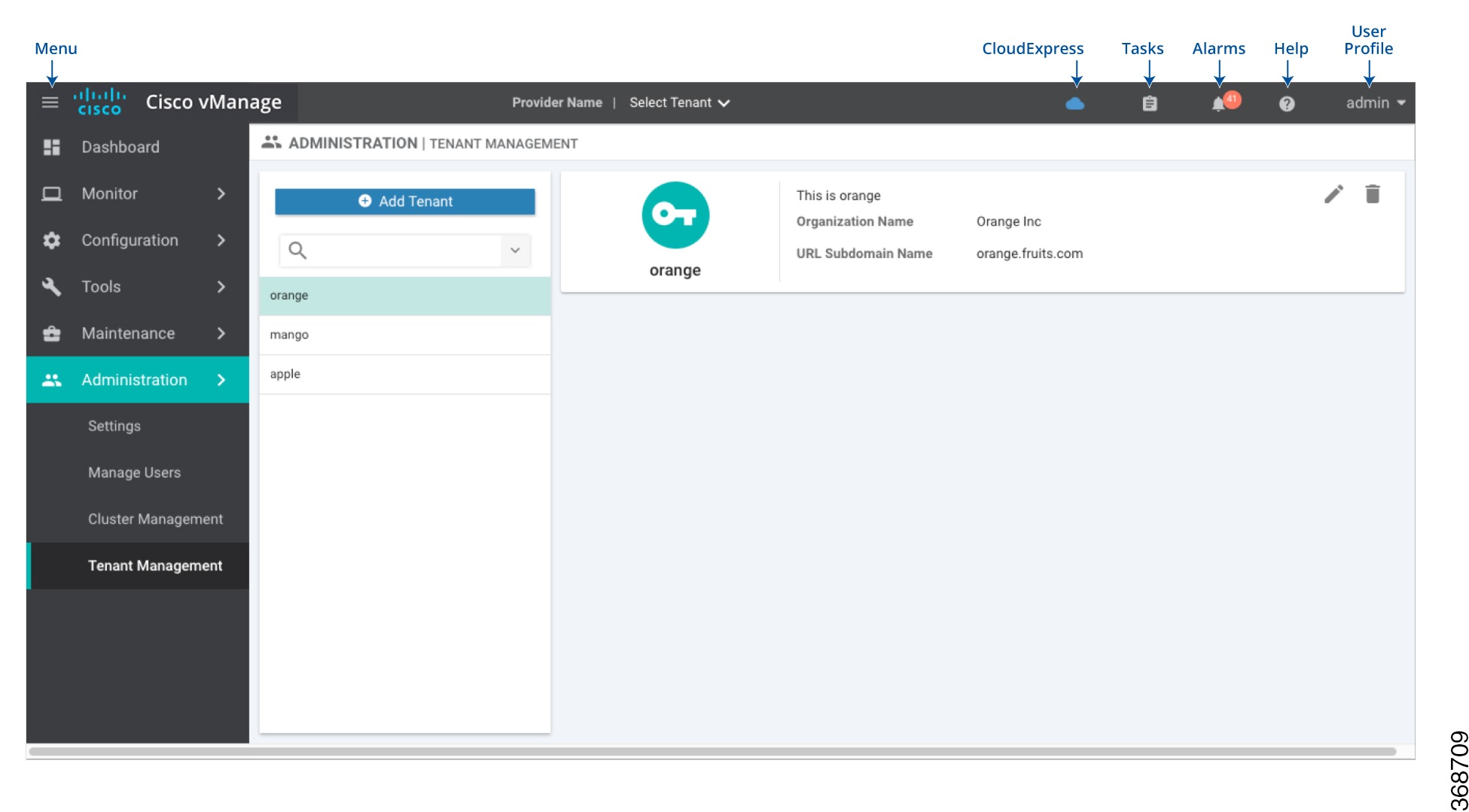Open the hamburger menu icon
Screen dimensions: 1469x812
(50, 102)
